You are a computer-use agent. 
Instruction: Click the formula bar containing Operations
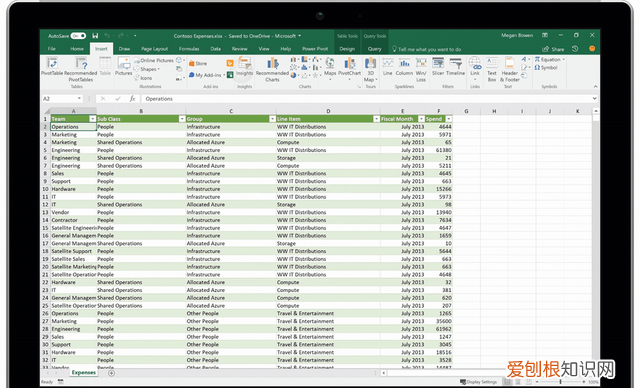click(366, 99)
